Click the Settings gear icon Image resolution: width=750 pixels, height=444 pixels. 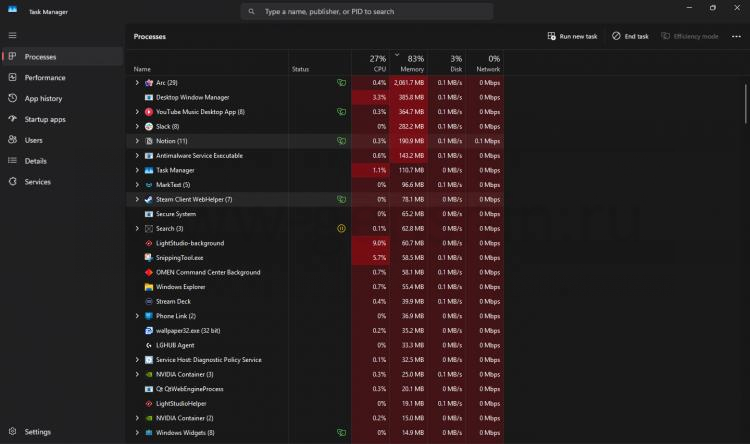click(x=12, y=432)
